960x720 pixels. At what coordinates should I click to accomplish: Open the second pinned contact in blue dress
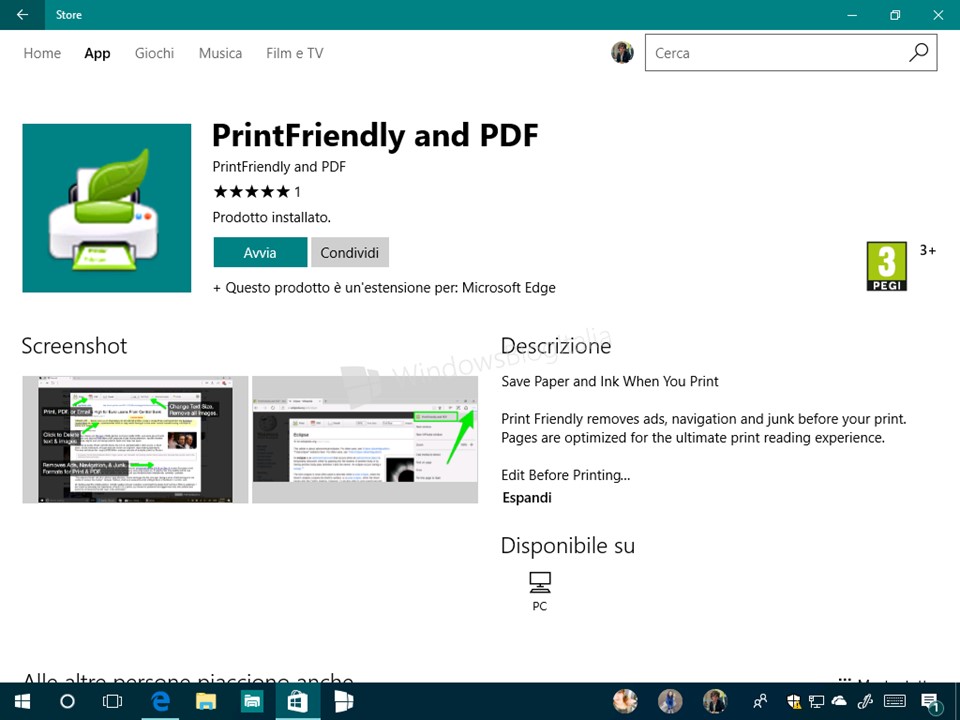670,702
